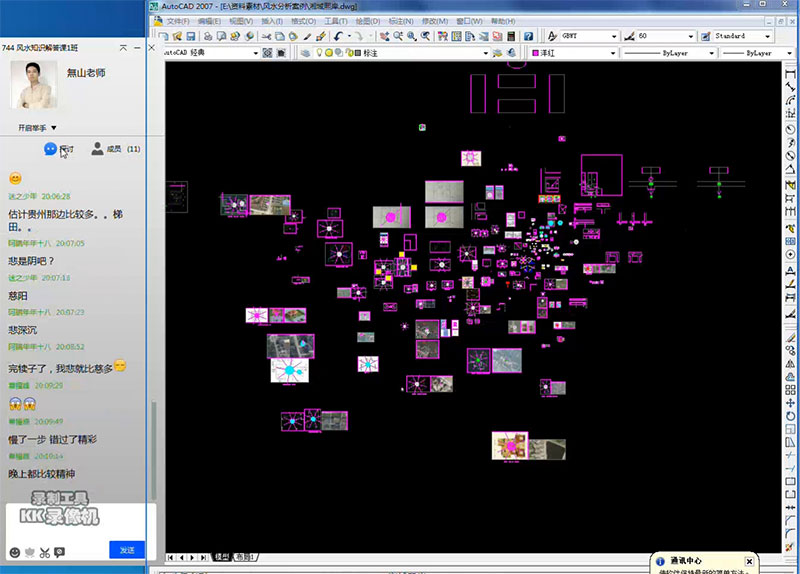
Task: Click the Open file icon
Action: click(178, 36)
